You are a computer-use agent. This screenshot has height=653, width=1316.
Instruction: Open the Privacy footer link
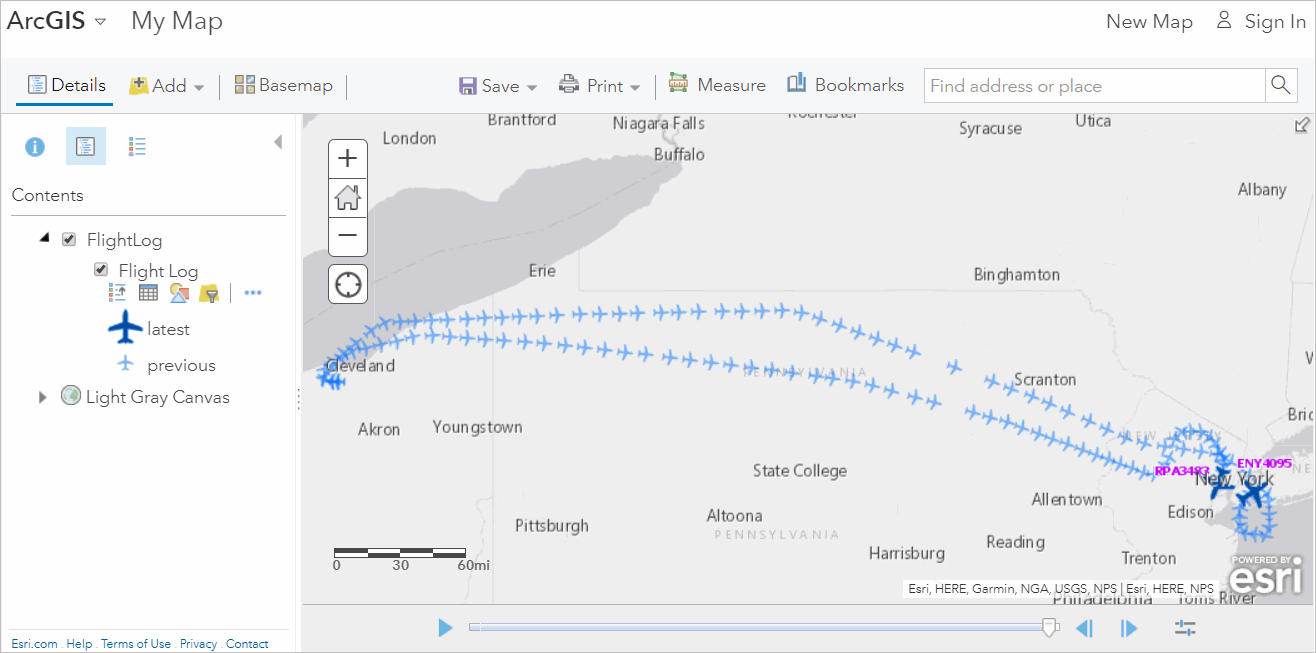point(198,644)
